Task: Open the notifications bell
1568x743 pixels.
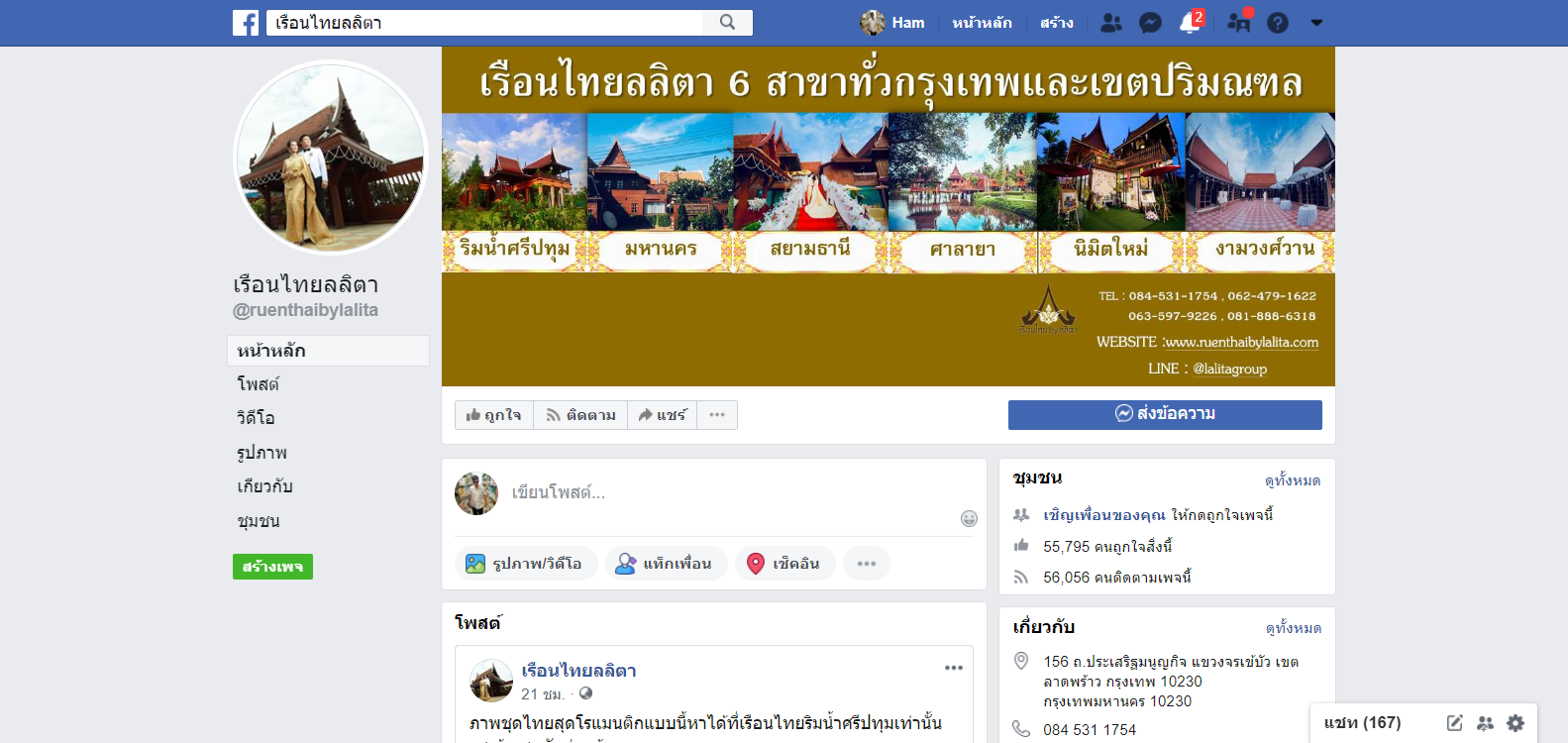Action: click(1190, 23)
